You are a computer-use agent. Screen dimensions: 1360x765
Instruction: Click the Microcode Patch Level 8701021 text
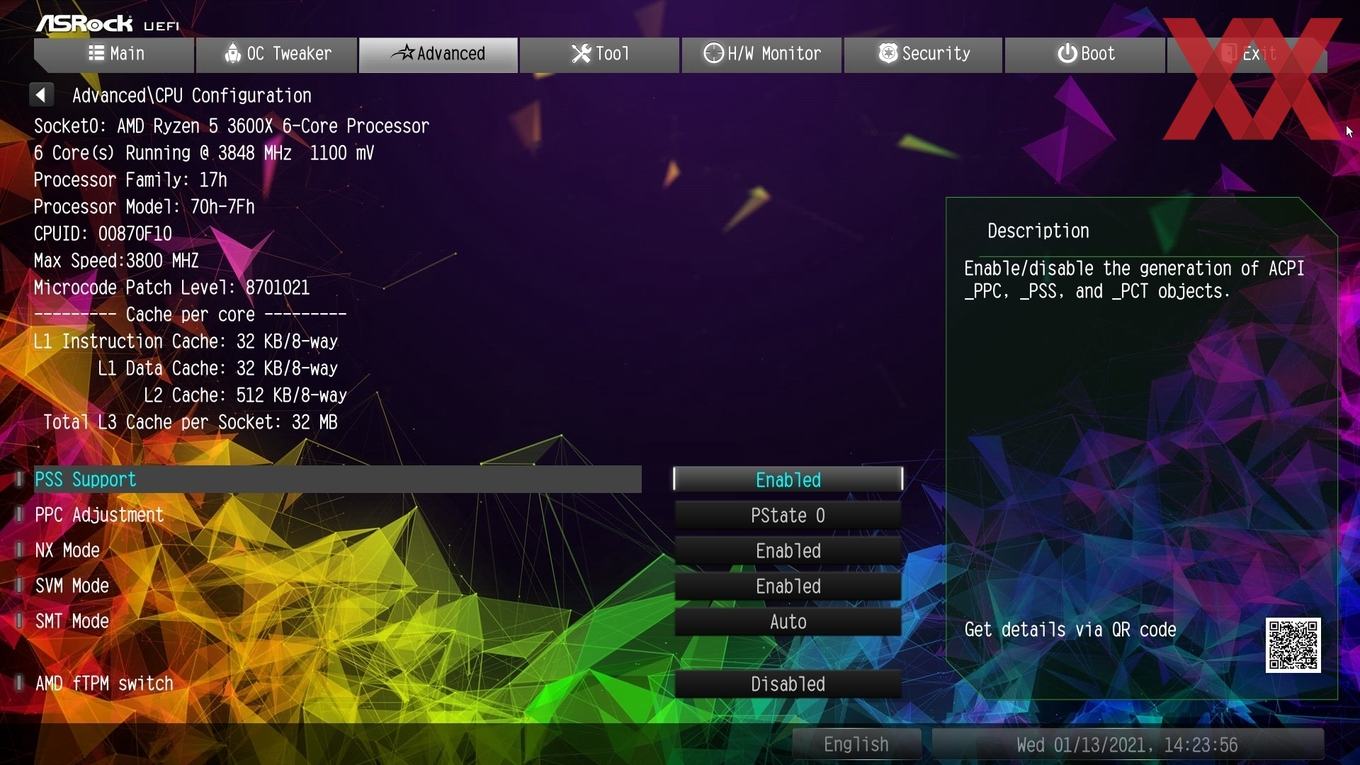172,288
